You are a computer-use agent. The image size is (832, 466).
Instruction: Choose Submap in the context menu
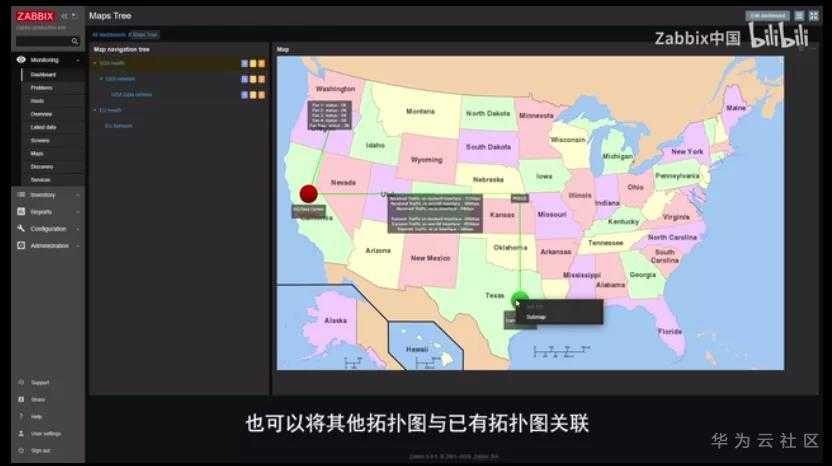coord(536,317)
